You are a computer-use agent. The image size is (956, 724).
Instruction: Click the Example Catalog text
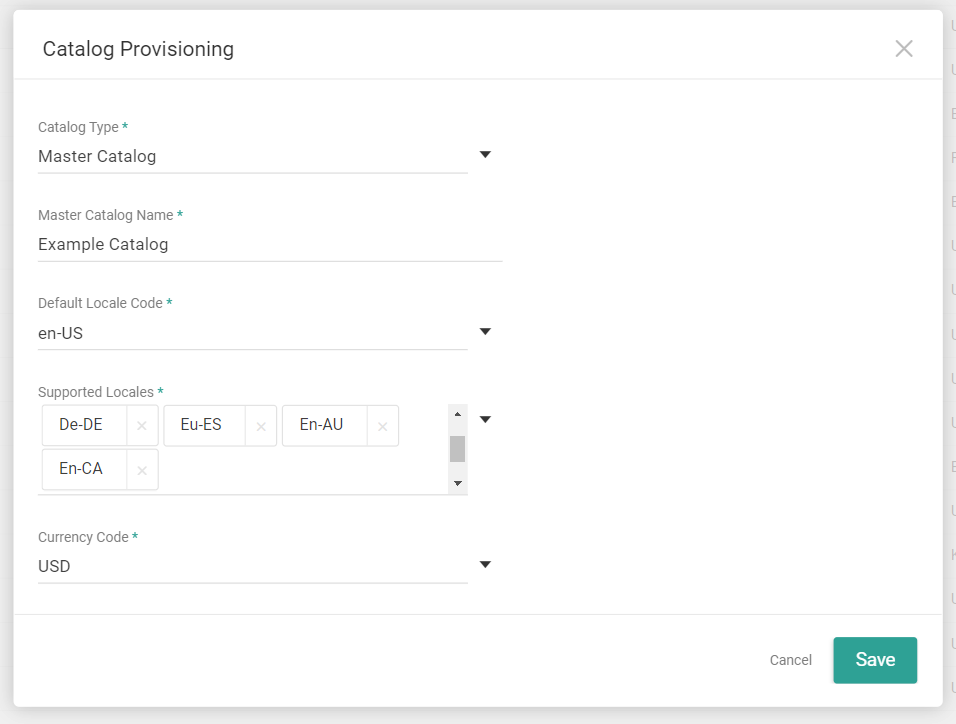103,244
